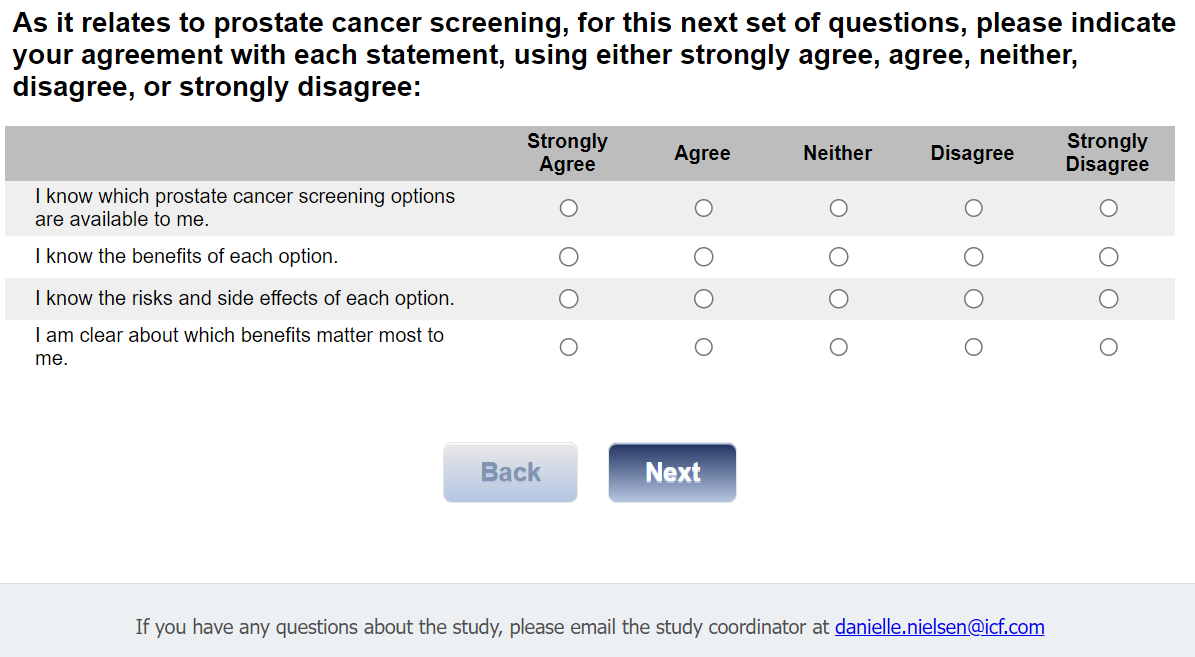Pick Disagree for knowing benefits of each option
Screen dimensions: 1195x657
pyautogui.click(x=973, y=257)
